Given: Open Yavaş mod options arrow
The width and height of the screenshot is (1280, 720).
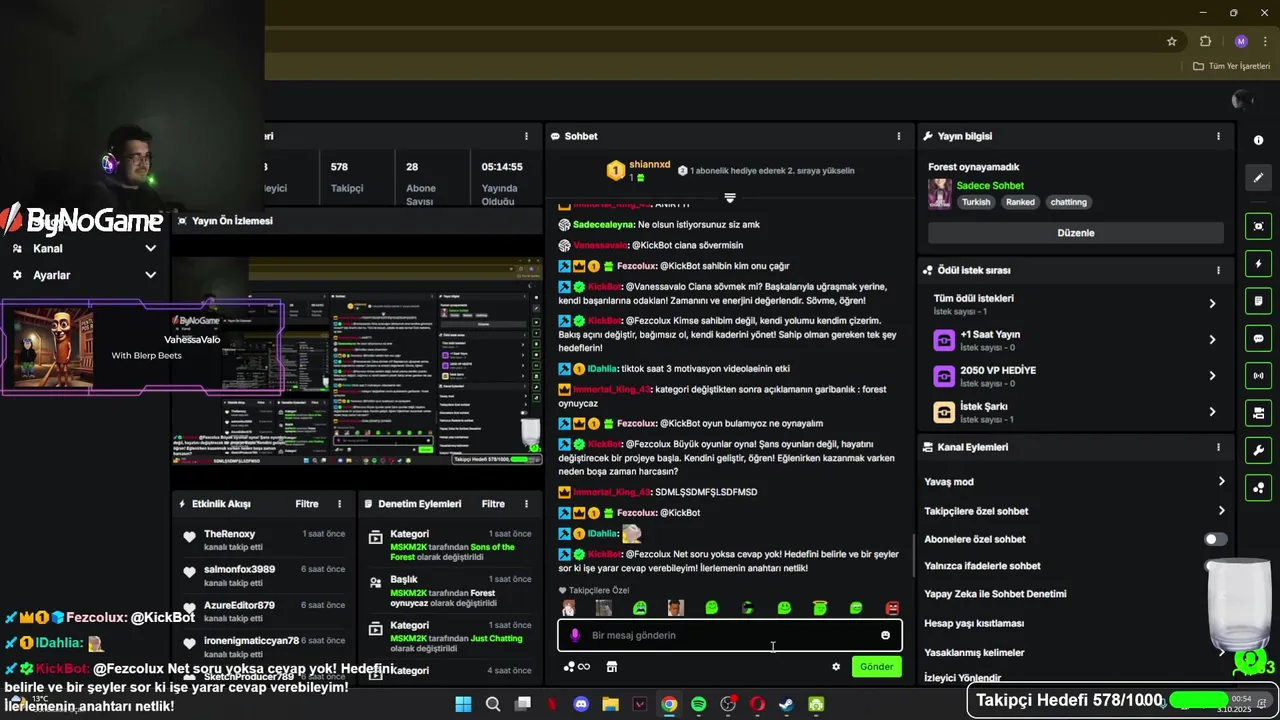Looking at the screenshot, I should 1221,481.
